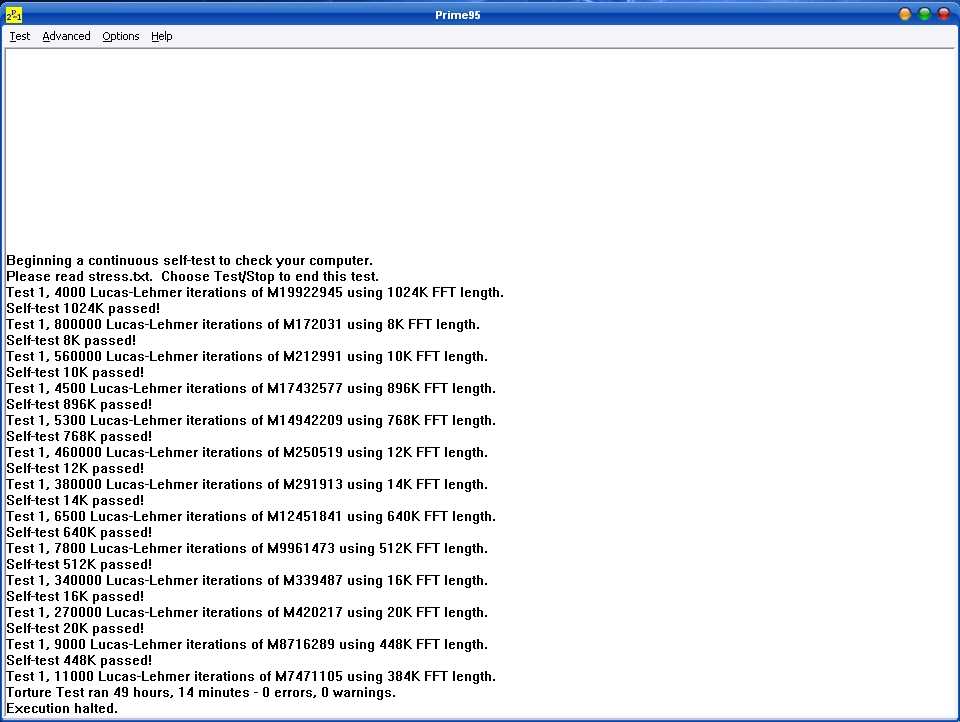Screen dimensions: 960x722
Task: Click 'Self-test 16K passed!' line
Action: click(x=75, y=596)
